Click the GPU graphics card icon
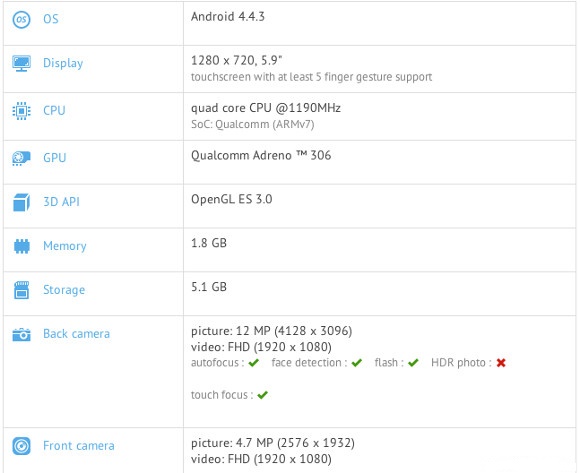Image resolution: width=580 pixels, height=473 pixels. [21, 158]
